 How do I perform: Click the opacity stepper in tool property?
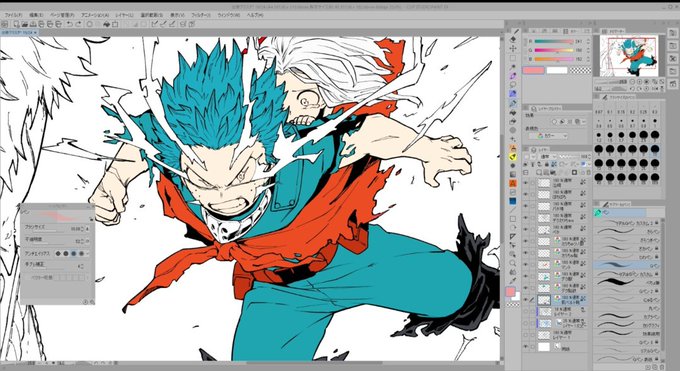(83, 241)
